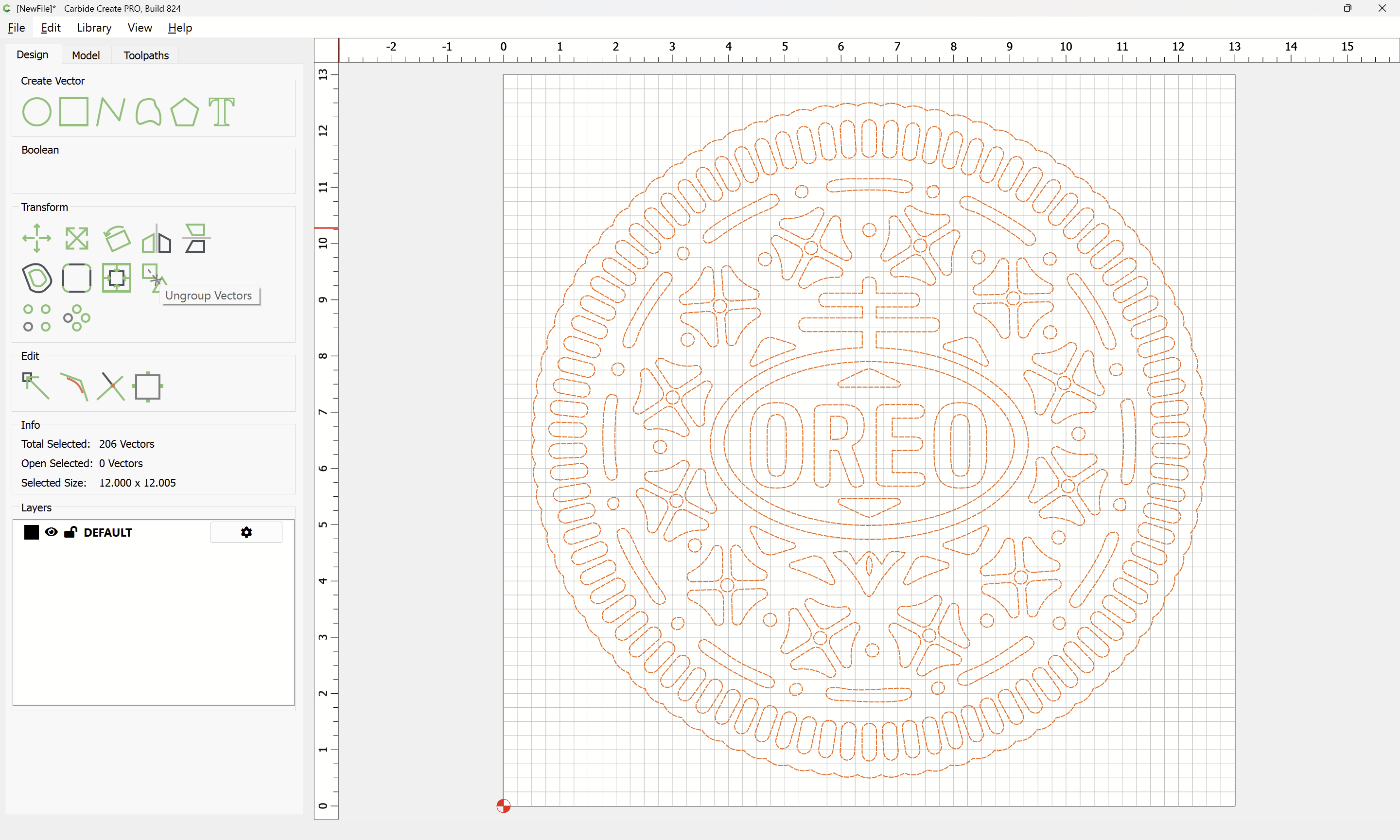This screenshot has height=840, width=1400.
Task: Activate the Text creation tool
Action: point(221,111)
